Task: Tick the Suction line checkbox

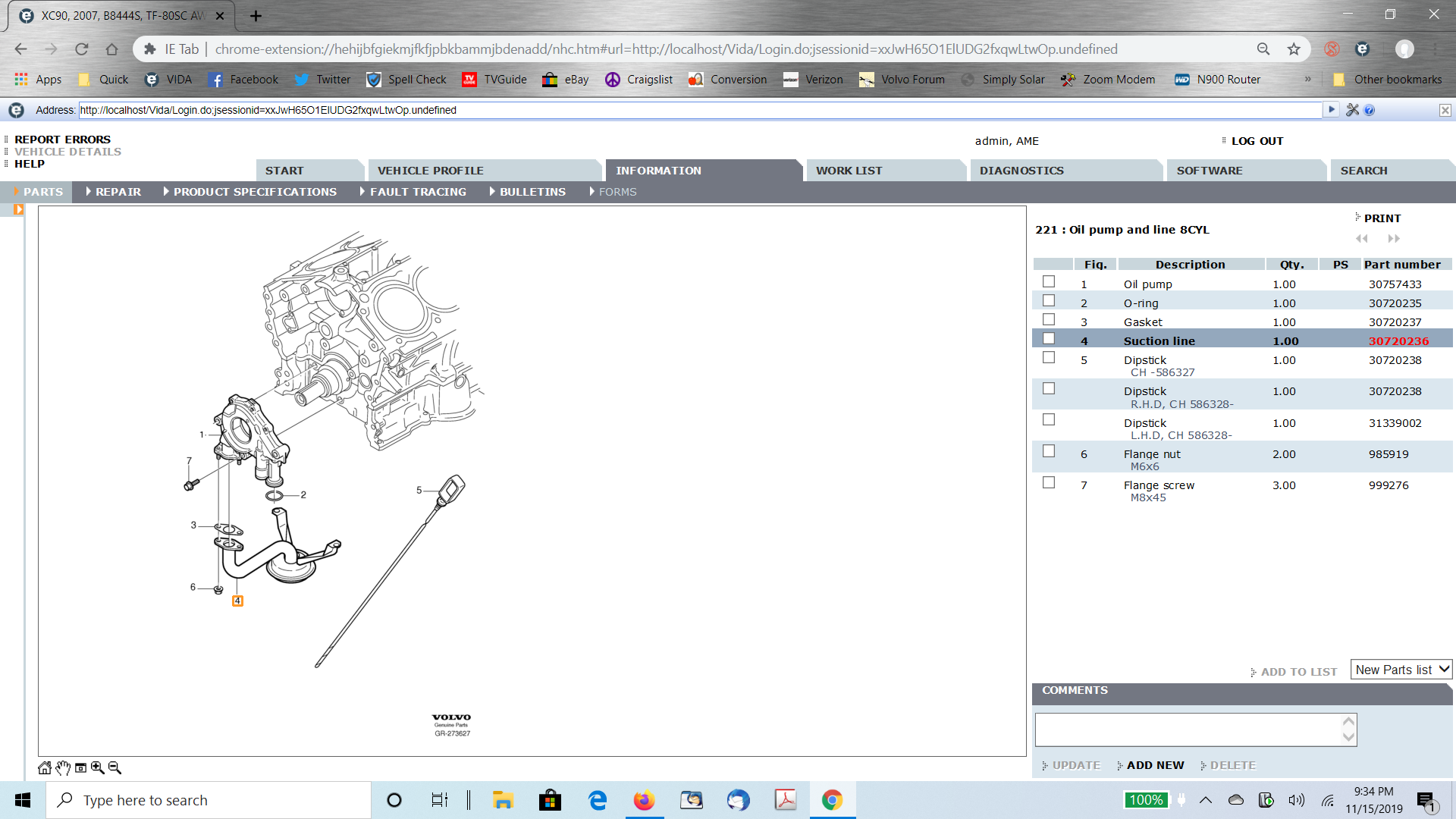Action: coord(1049,338)
